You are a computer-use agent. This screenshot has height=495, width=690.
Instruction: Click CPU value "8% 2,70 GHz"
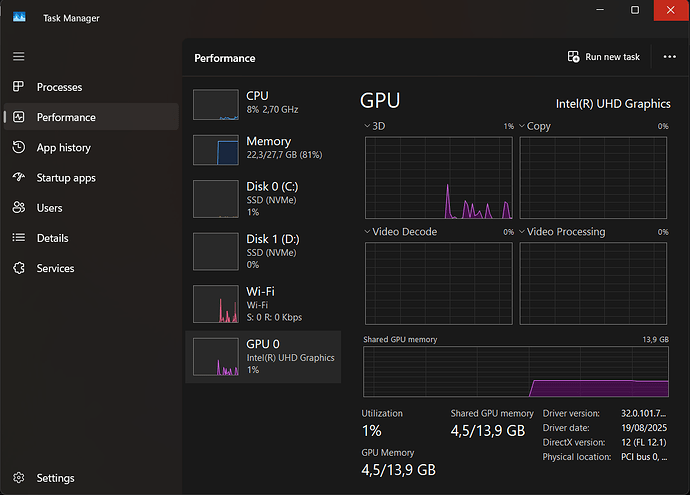tap(272, 110)
